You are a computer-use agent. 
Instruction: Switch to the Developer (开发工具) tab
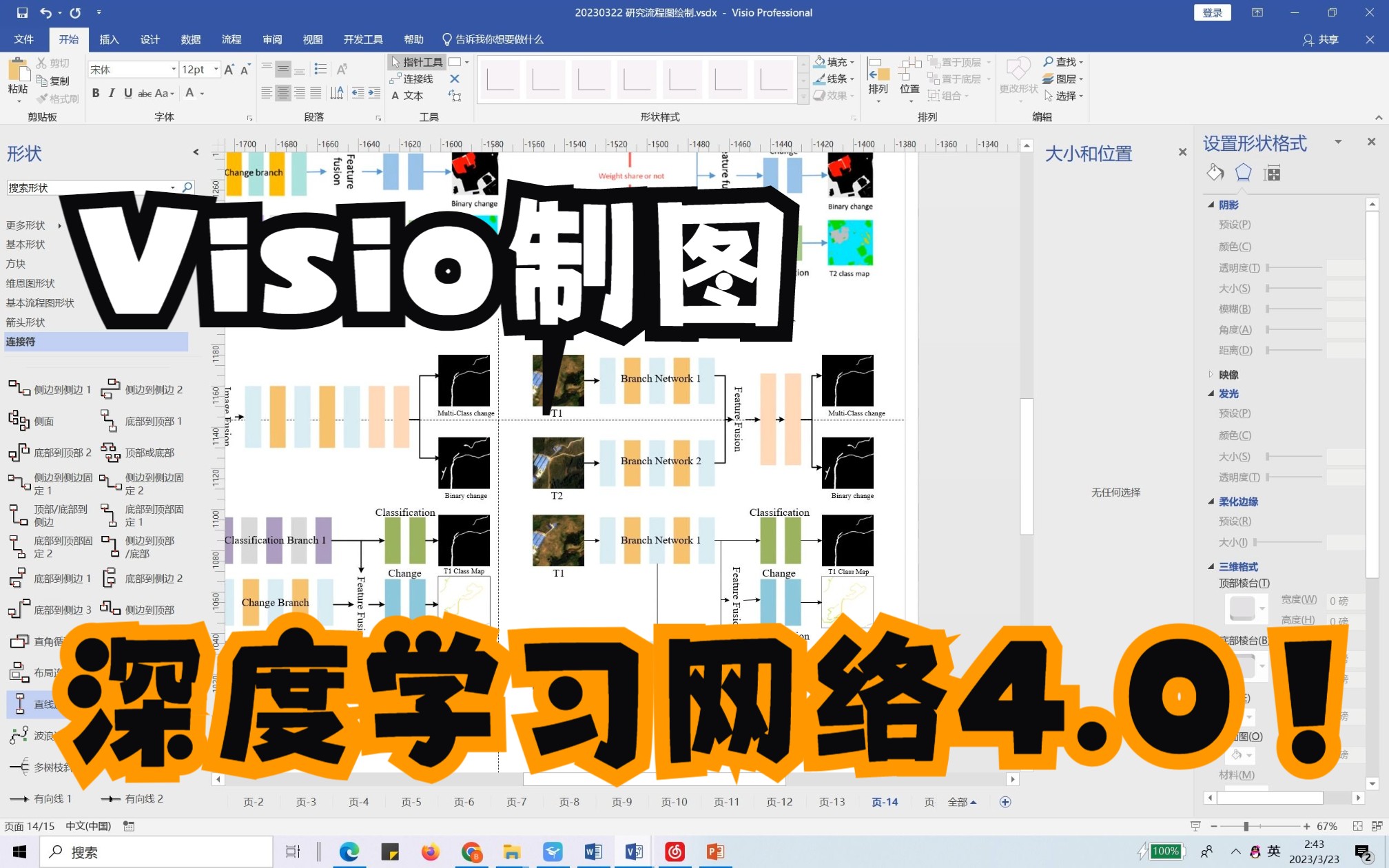point(363,39)
